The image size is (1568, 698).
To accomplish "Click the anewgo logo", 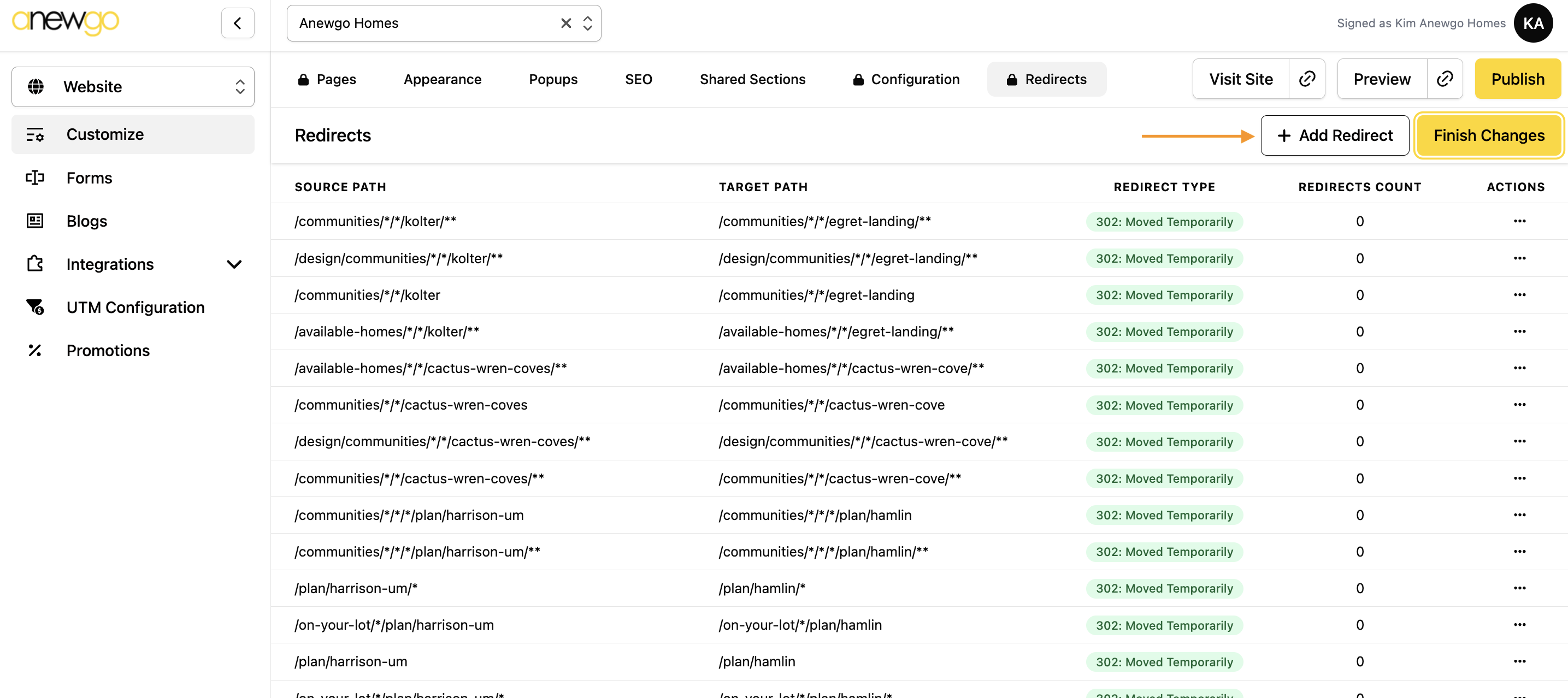I will [x=66, y=22].
